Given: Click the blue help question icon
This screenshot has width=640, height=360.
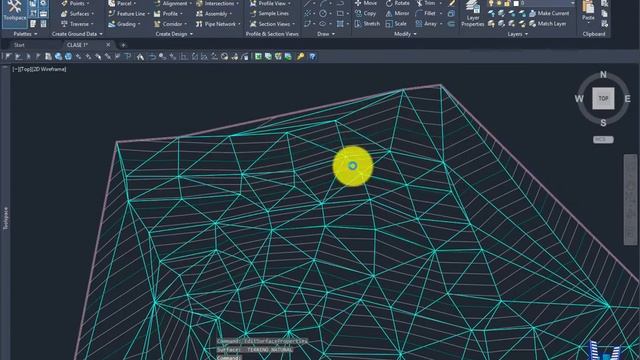Looking at the screenshot, I should coord(312,57).
